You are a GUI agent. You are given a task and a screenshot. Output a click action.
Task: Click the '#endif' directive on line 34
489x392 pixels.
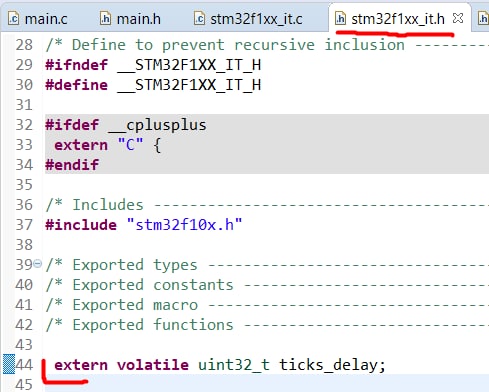(72, 165)
